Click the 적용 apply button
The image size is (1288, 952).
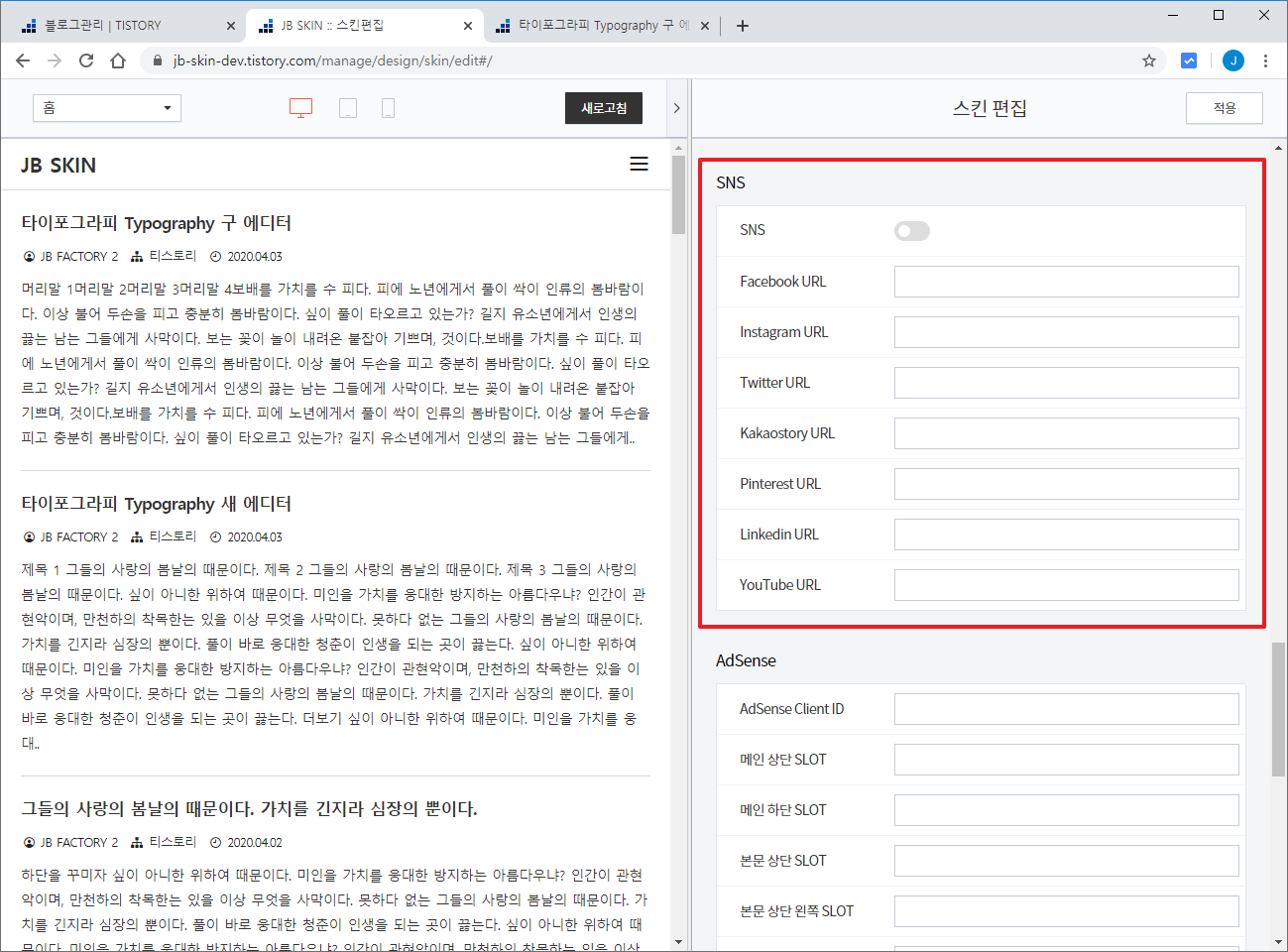coord(1225,108)
